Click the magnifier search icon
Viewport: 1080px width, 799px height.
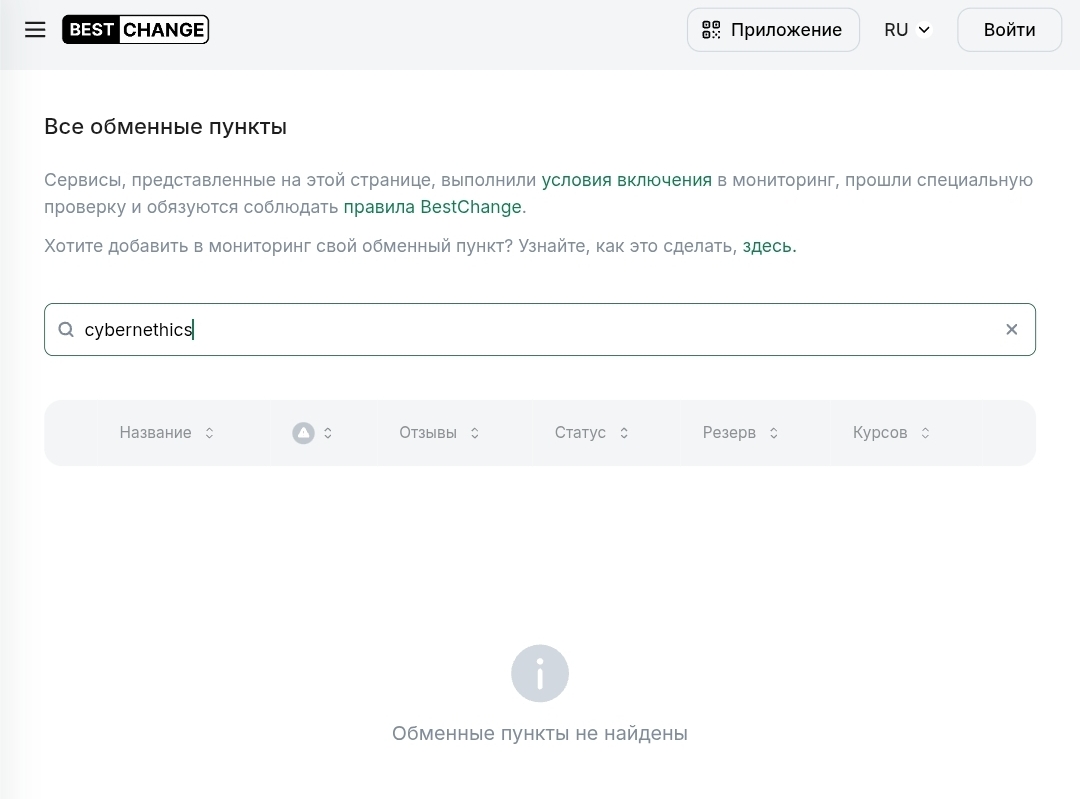click(66, 330)
